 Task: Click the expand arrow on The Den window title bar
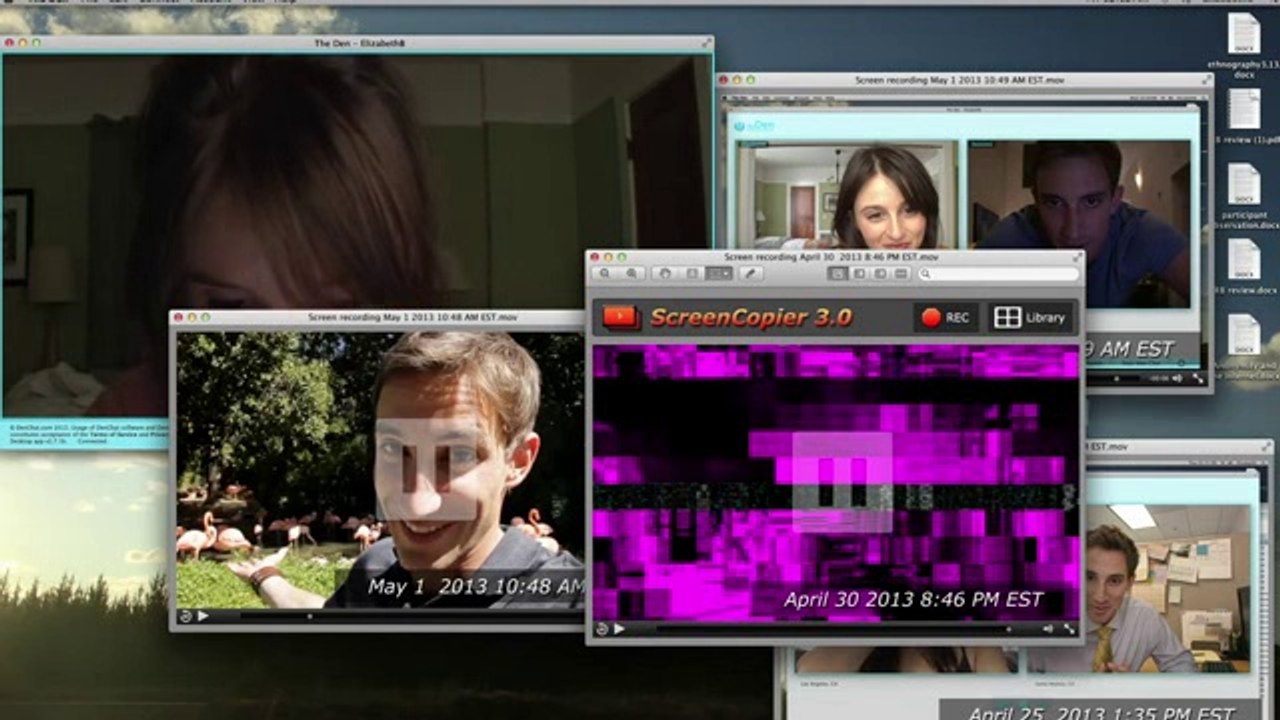[x=707, y=43]
